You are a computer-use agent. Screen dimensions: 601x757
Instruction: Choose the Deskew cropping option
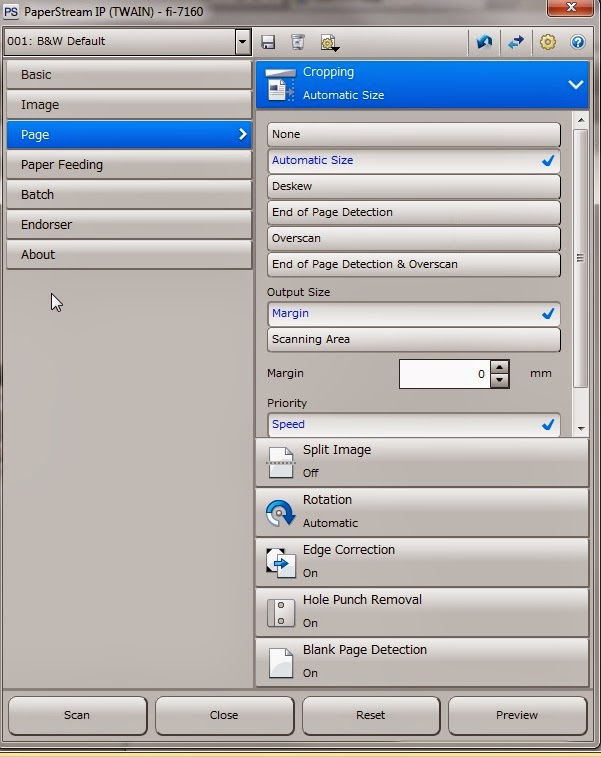coord(414,186)
